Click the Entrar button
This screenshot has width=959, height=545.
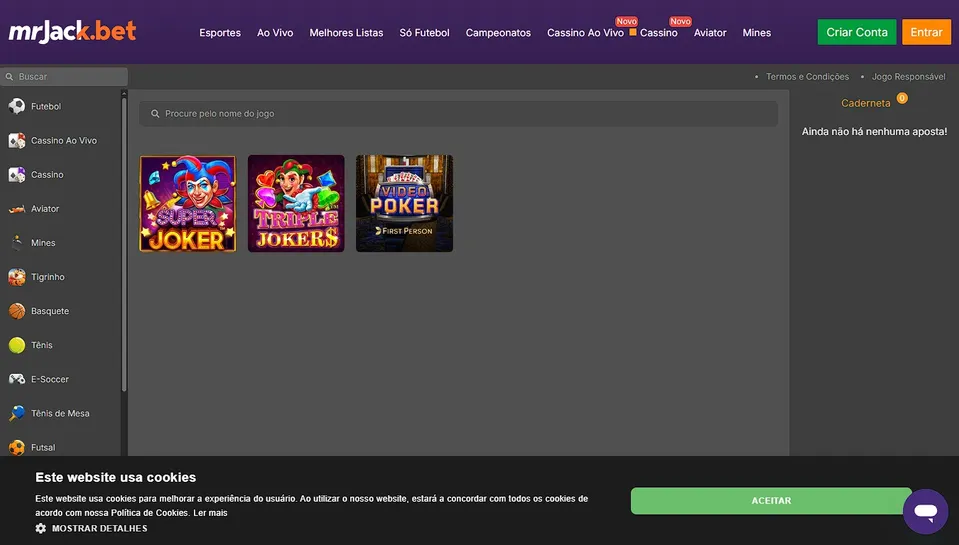click(x=926, y=32)
